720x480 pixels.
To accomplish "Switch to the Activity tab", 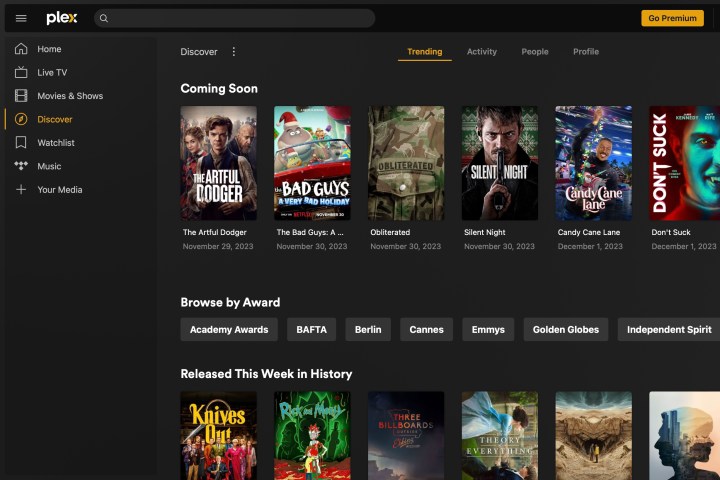I will (481, 52).
